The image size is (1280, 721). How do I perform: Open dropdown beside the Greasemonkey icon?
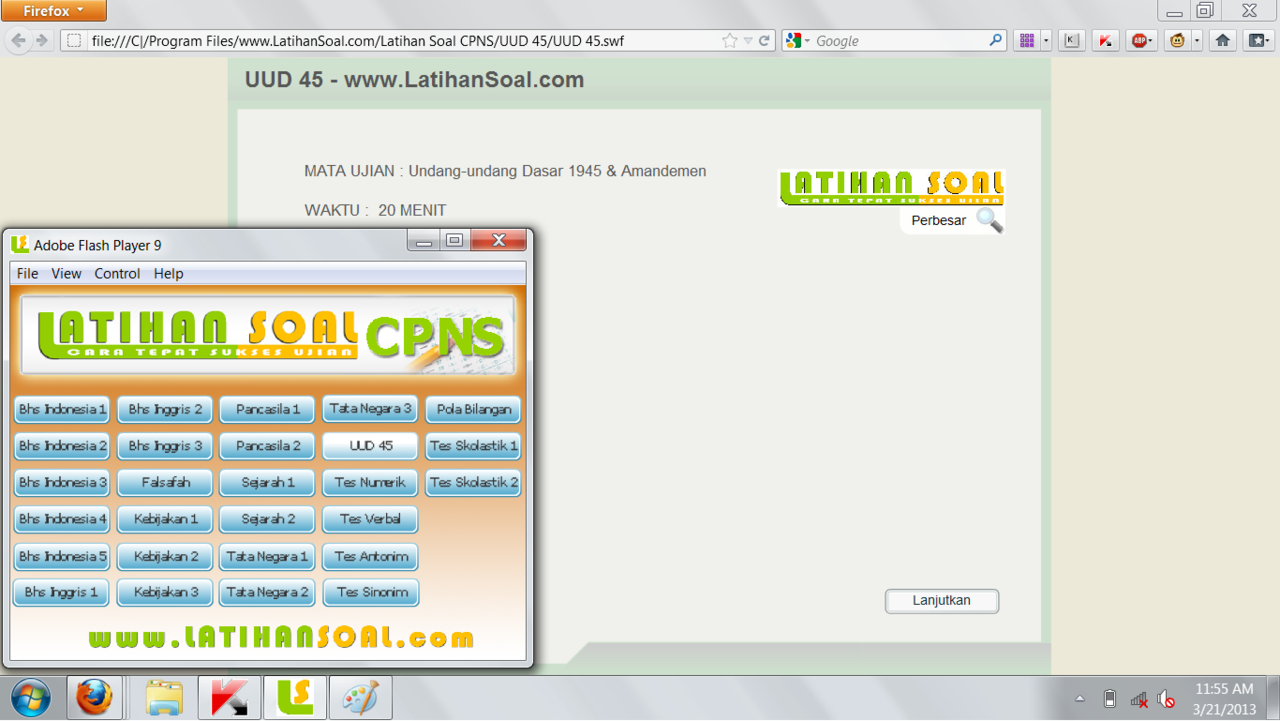pyautogui.click(x=1197, y=41)
